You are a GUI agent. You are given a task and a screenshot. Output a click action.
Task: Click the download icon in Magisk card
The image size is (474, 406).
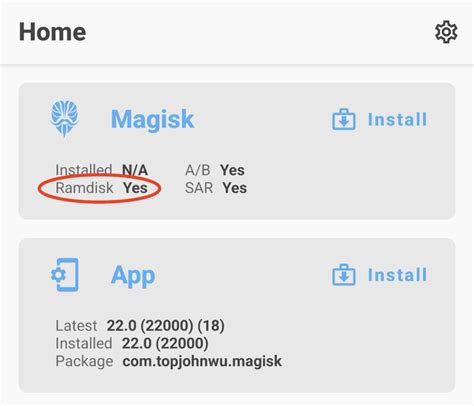pyautogui.click(x=344, y=119)
